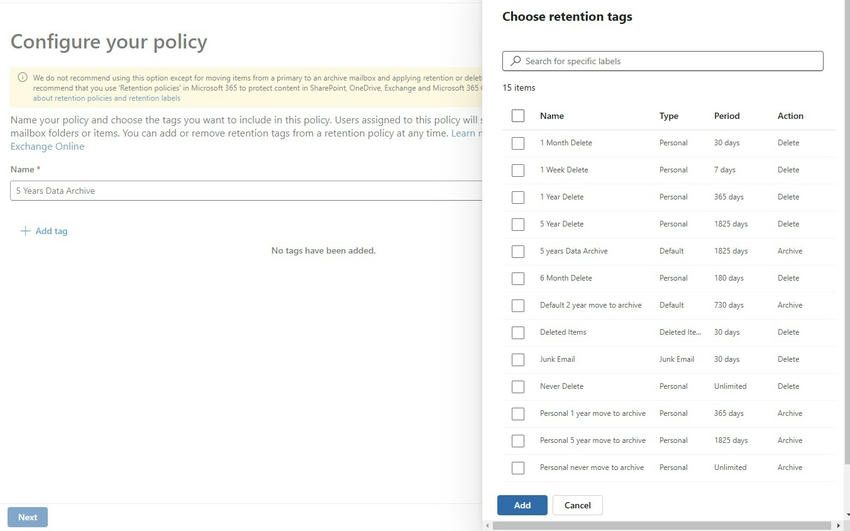The height and width of the screenshot is (531, 850).
Task: Select the 1 Month Delete checkbox
Action: [518, 143]
